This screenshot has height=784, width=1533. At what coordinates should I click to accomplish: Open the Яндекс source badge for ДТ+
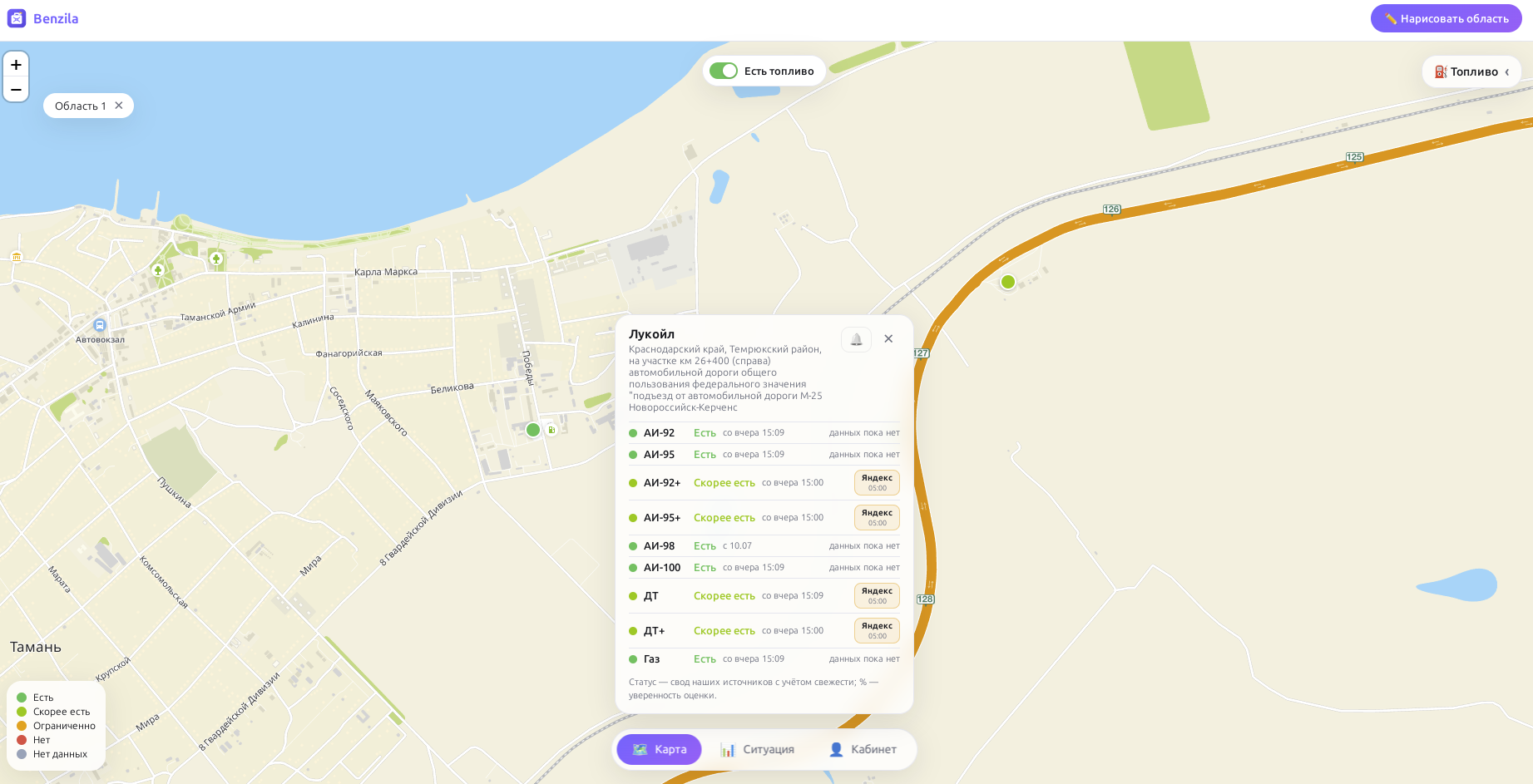click(x=877, y=630)
